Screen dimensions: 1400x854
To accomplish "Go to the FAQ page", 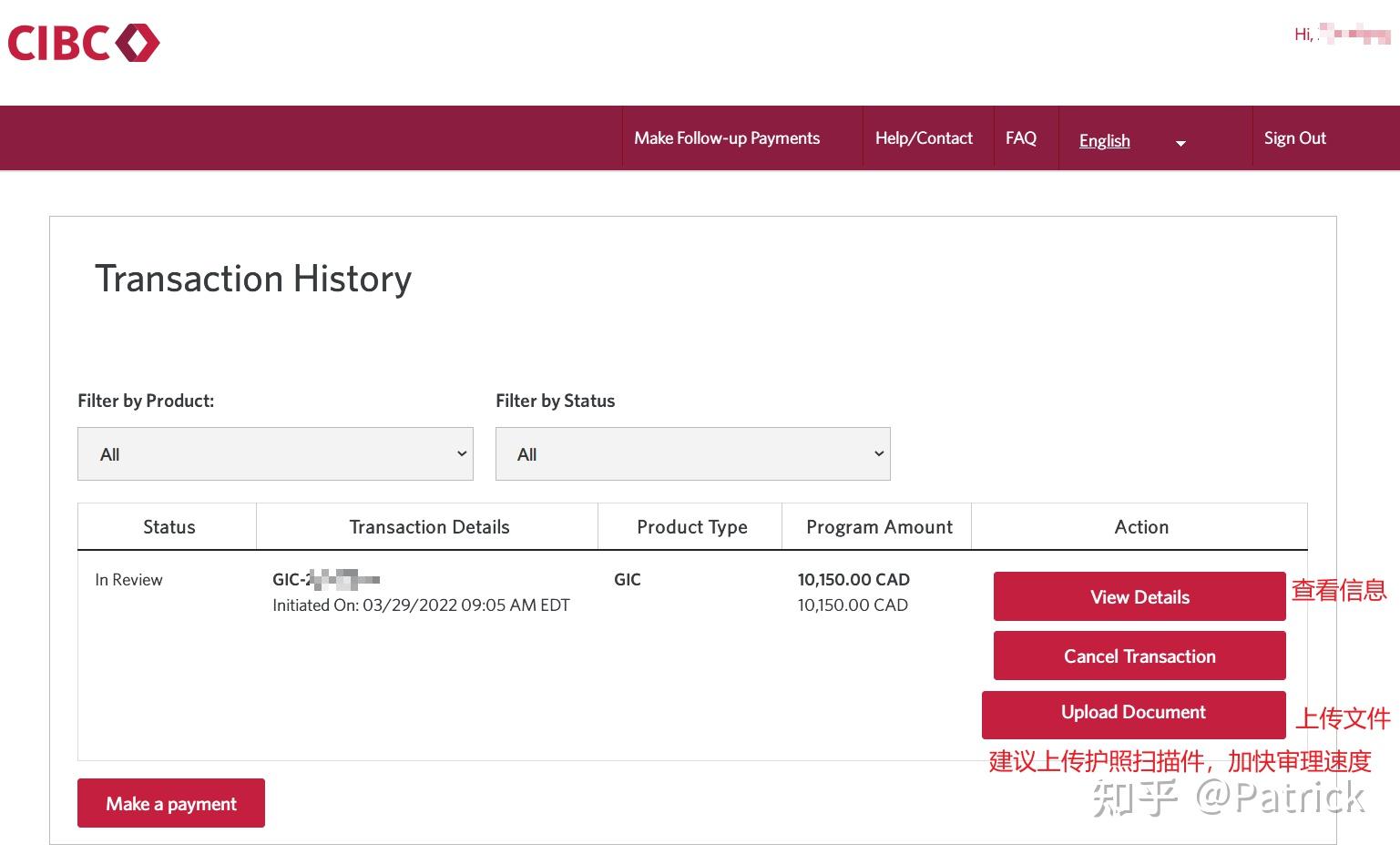I will click(x=1020, y=138).
